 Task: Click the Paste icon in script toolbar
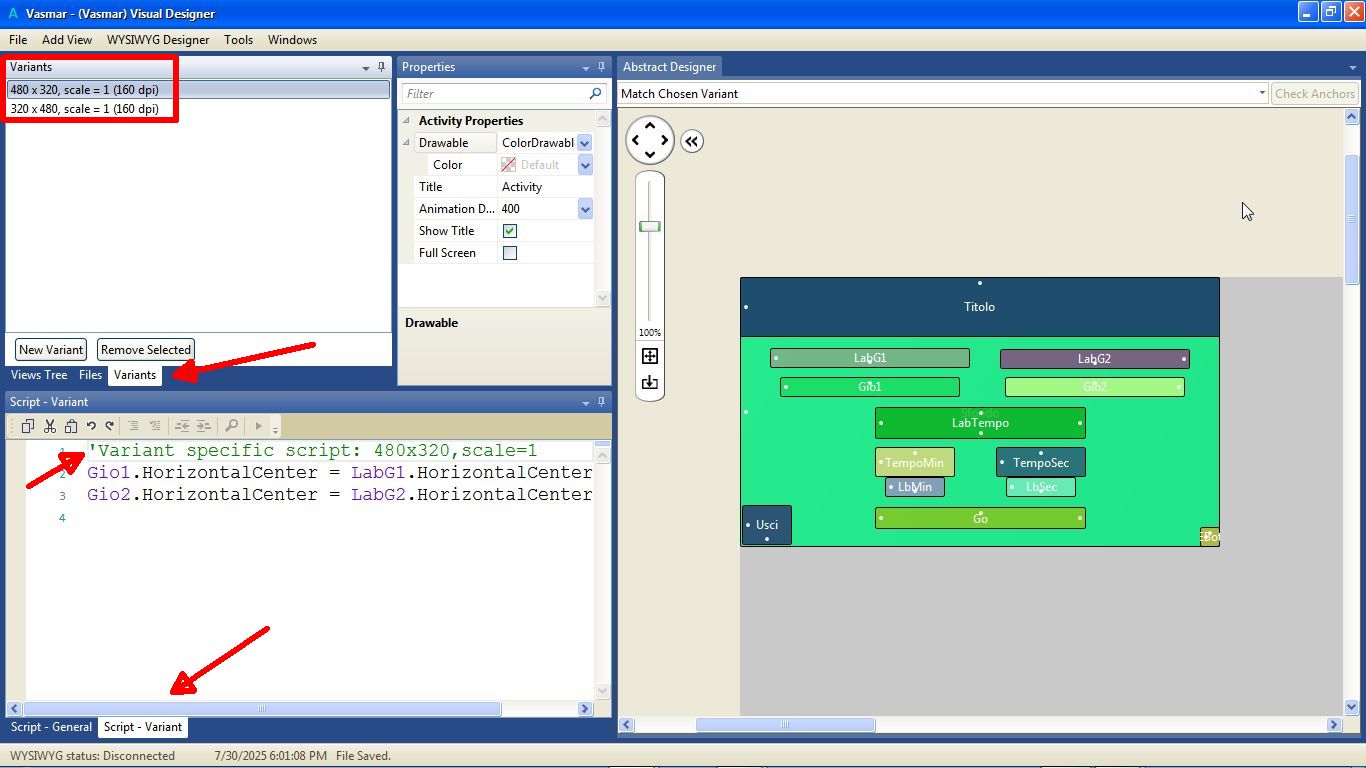(70, 426)
